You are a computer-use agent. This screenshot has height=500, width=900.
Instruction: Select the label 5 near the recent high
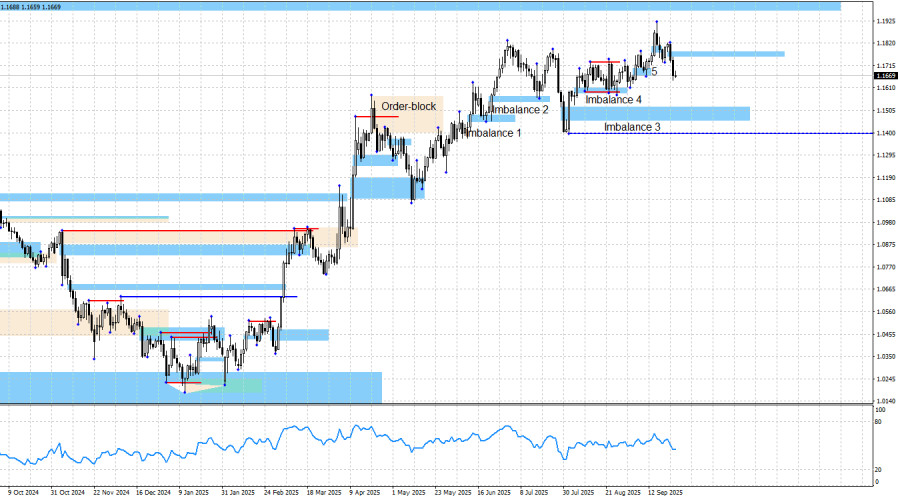pyautogui.click(x=654, y=72)
